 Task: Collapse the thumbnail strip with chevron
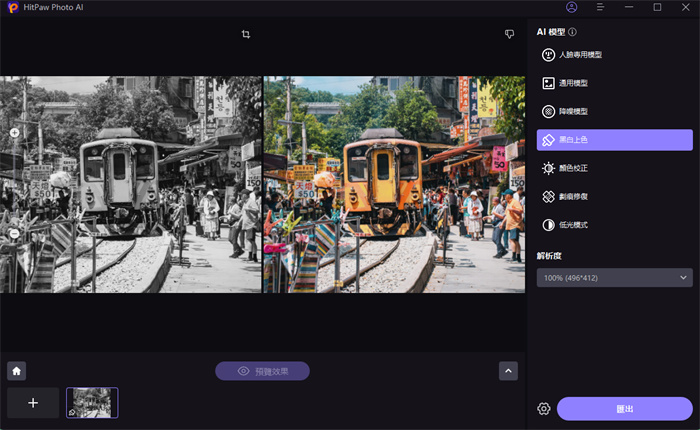[x=508, y=371]
